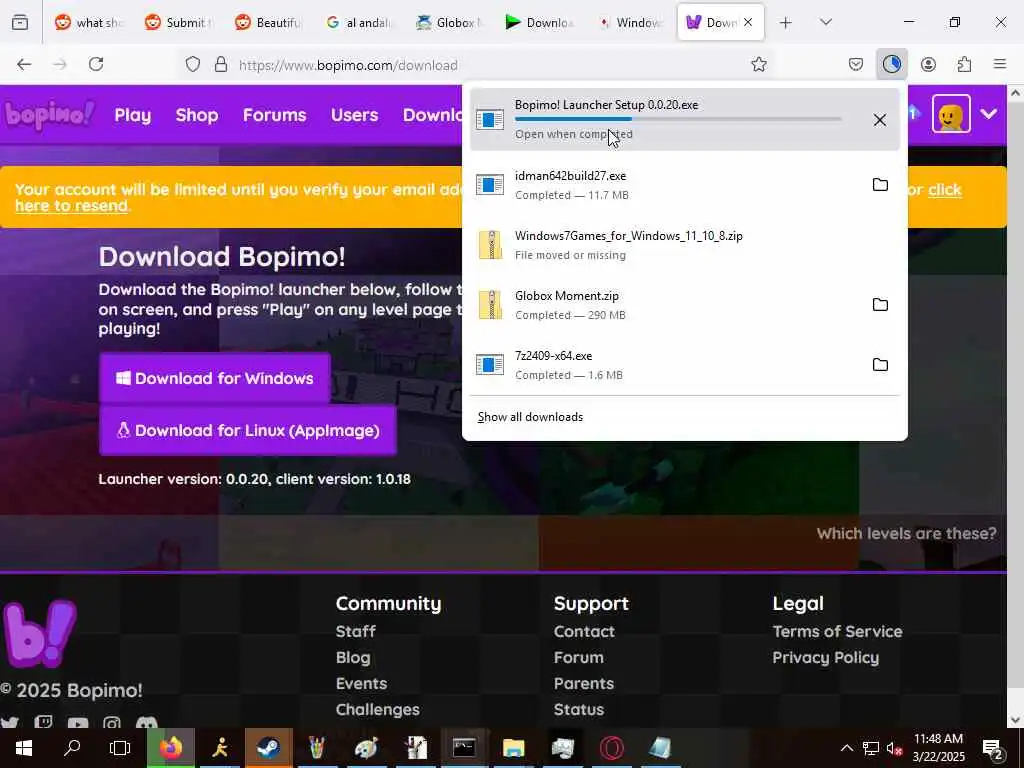Viewport: 1024px width, 768px height.
Task: Click Download for Linux (AppImage) button
Action: [248, 430]
